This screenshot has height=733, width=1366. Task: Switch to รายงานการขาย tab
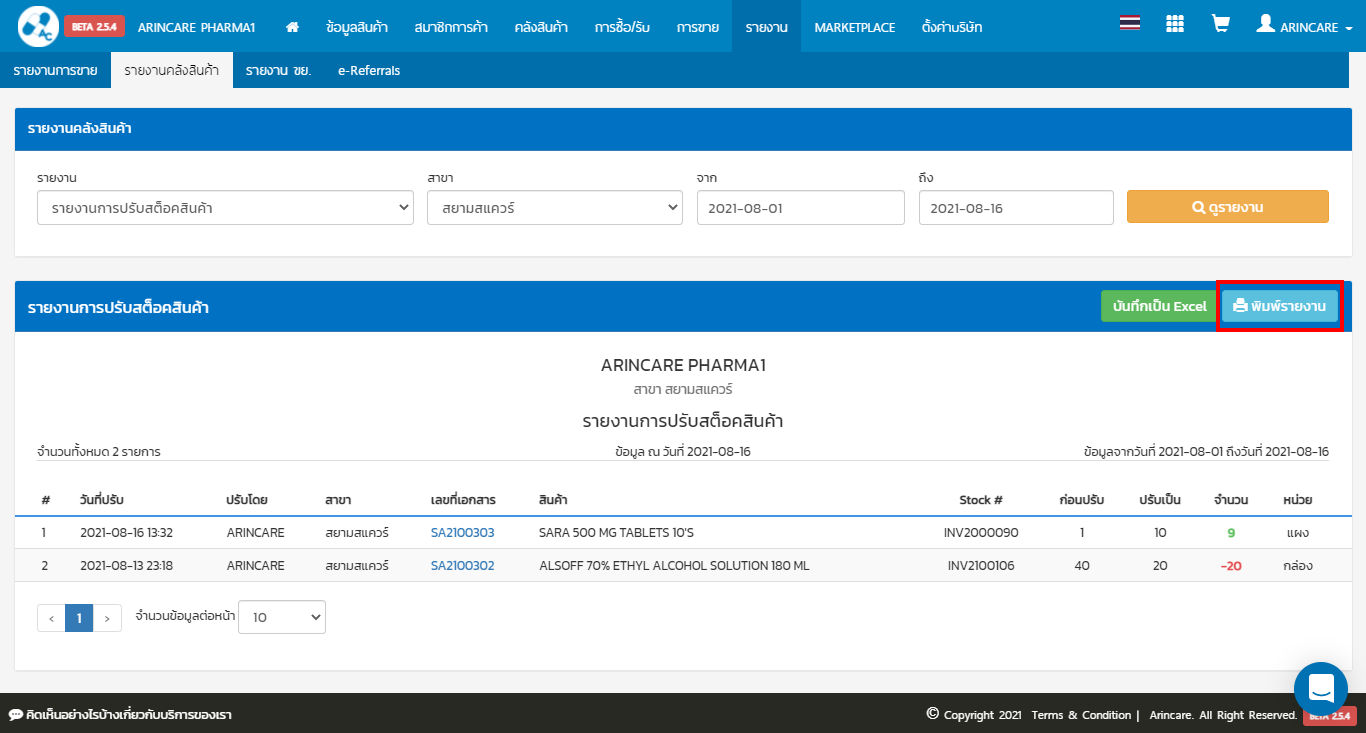click(55, 70)
